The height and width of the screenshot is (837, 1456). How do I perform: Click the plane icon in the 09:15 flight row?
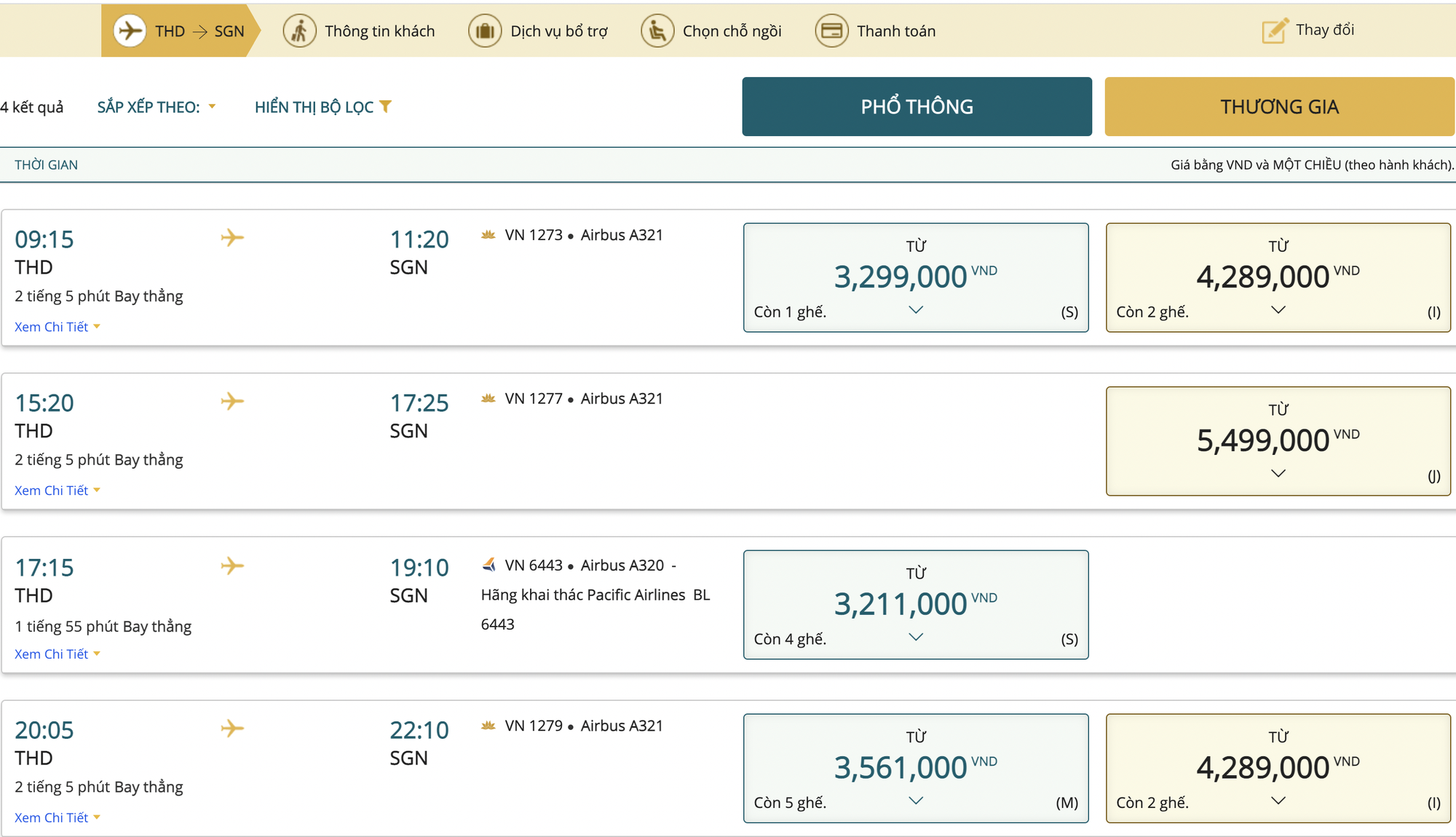(232, 237)
